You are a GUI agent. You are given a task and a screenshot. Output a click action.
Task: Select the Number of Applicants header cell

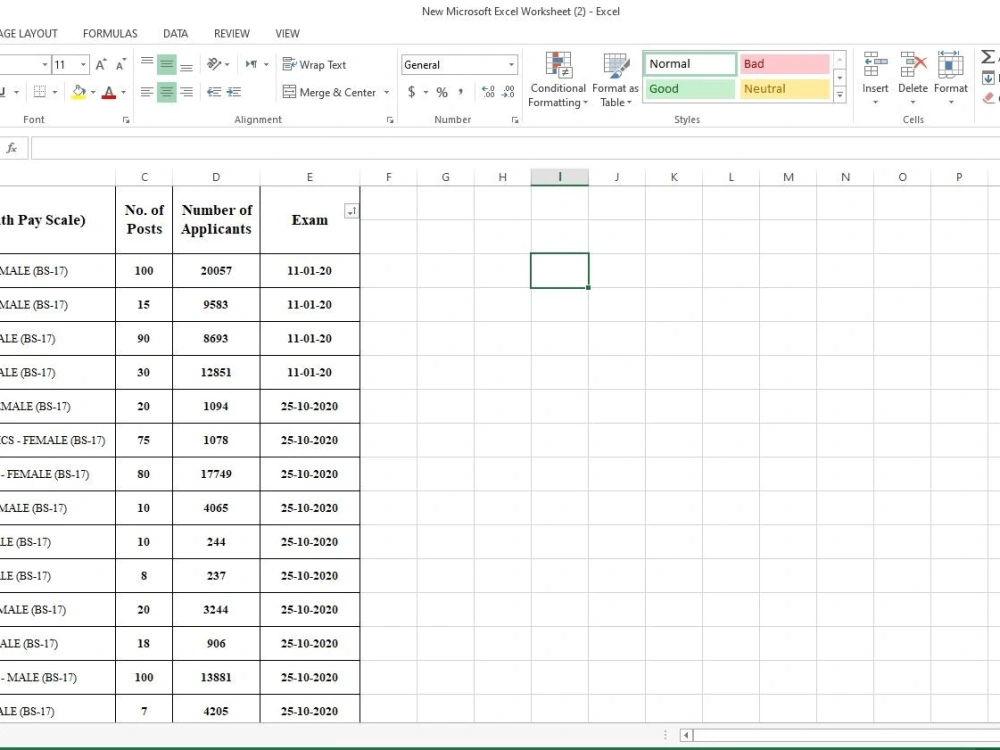[x=216, y=219]
